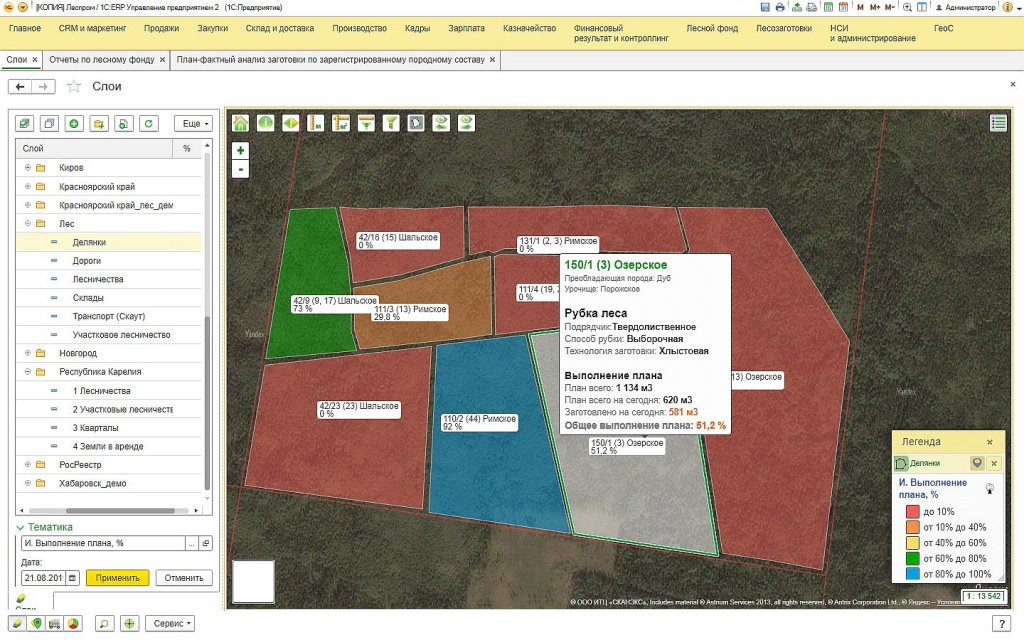Toggle the Делянки layer marker in legend
The image size is (1024, 640).
point(977,463)
